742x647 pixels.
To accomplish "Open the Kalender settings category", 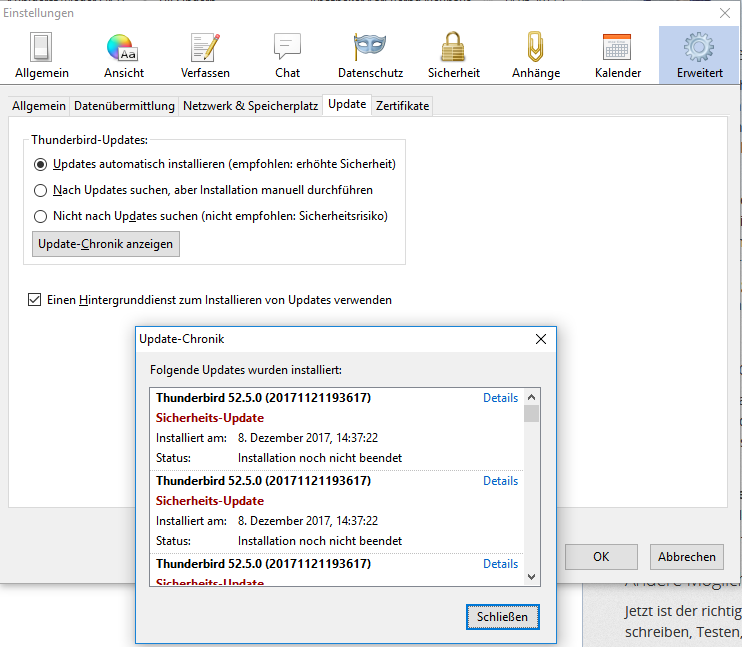I will click(x=618, y=56).
